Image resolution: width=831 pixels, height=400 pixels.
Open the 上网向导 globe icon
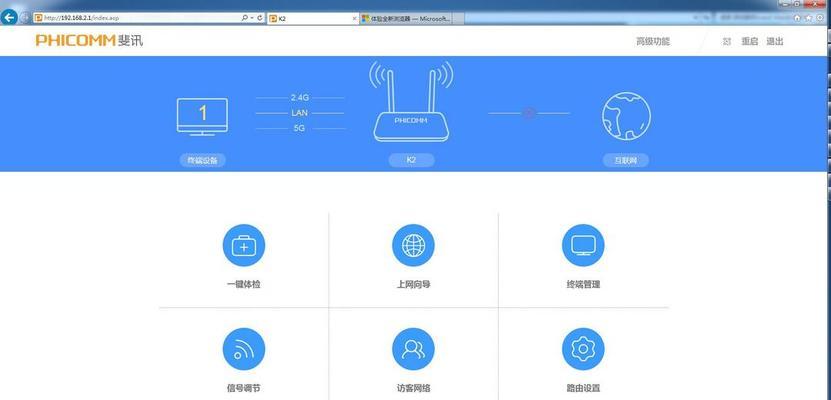(413, 245)
